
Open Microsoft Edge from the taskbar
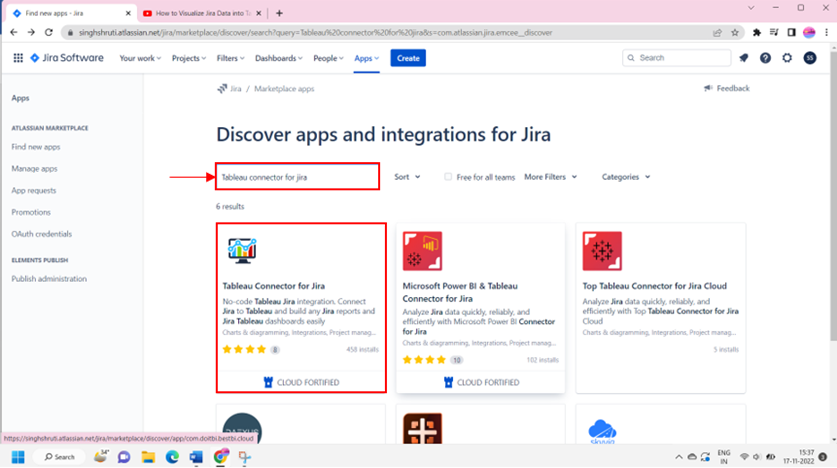[172, 457]
